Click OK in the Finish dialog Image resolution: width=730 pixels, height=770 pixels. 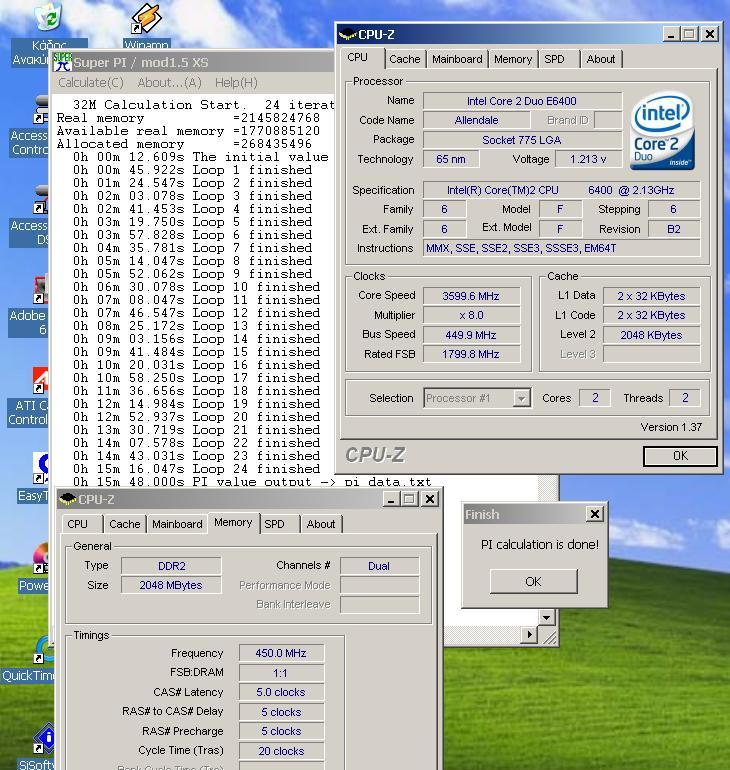pos(533,582)
